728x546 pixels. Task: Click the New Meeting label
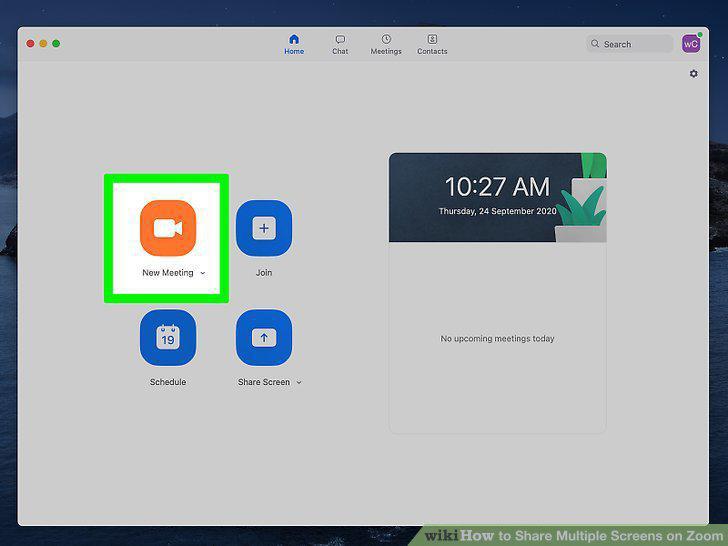[x=168, y=273]
